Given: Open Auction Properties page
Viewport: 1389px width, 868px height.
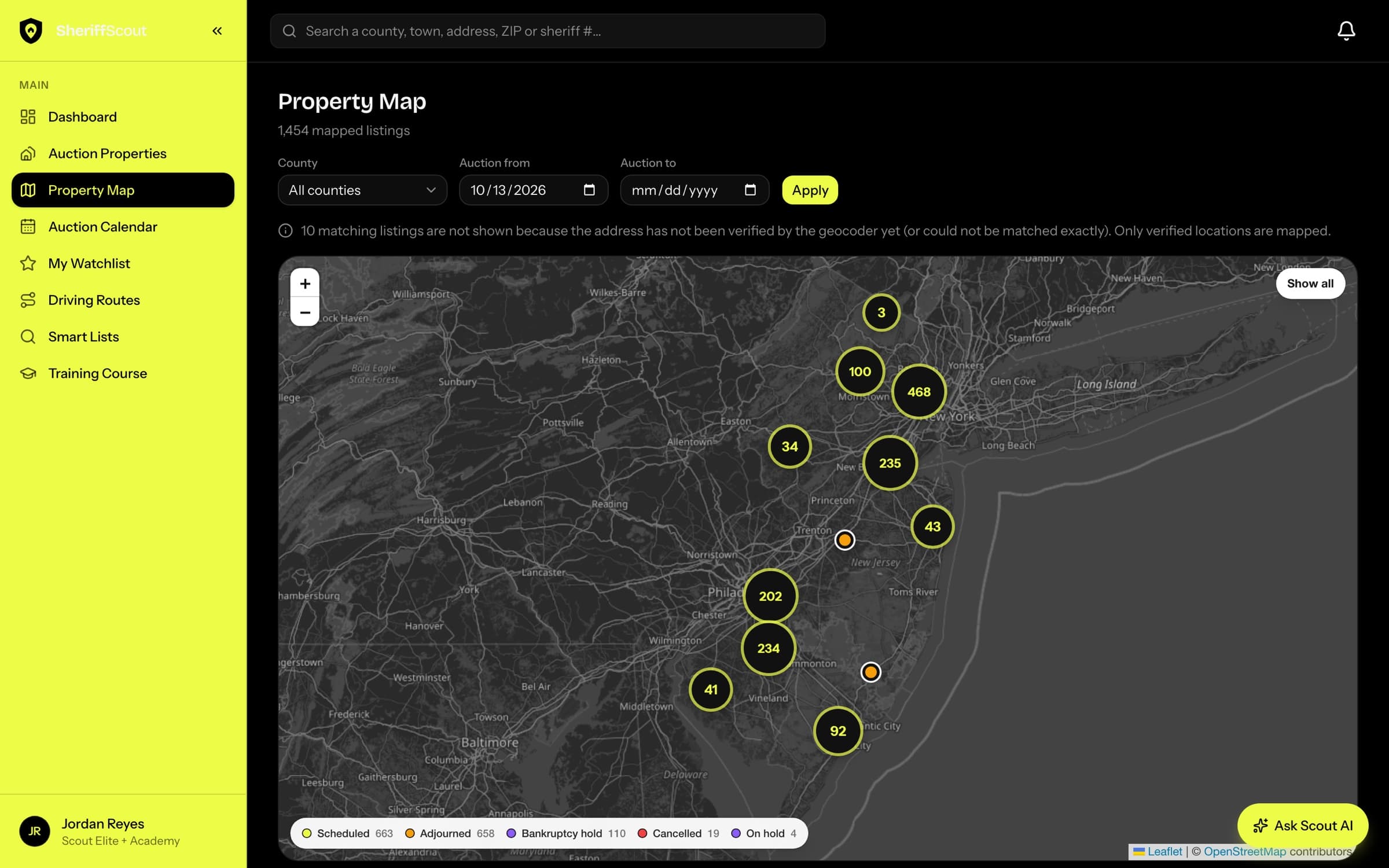Looking at the screenshot, I should (x=123, y=153).
